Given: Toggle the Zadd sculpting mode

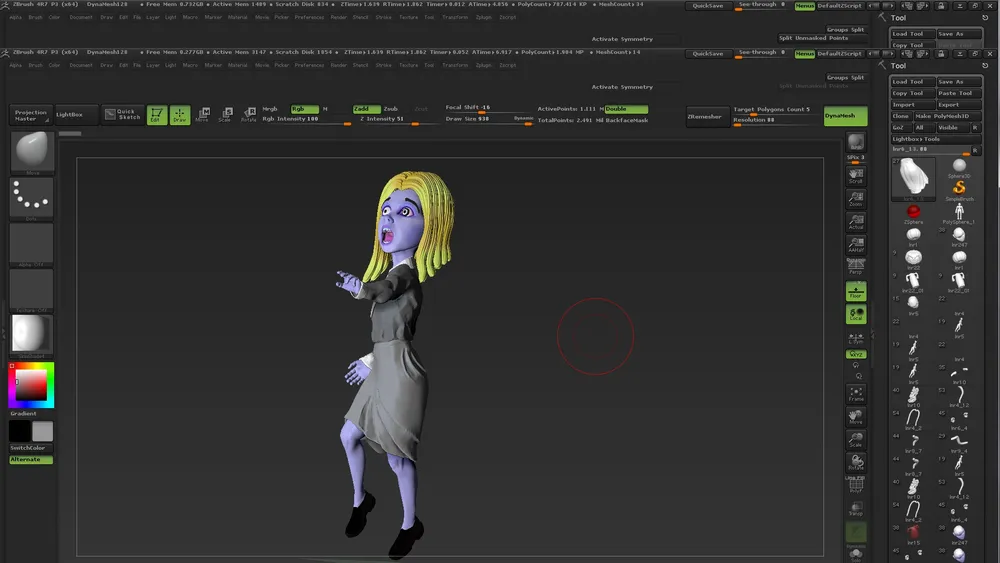Looking at the screenshot, I should (366, 108).
